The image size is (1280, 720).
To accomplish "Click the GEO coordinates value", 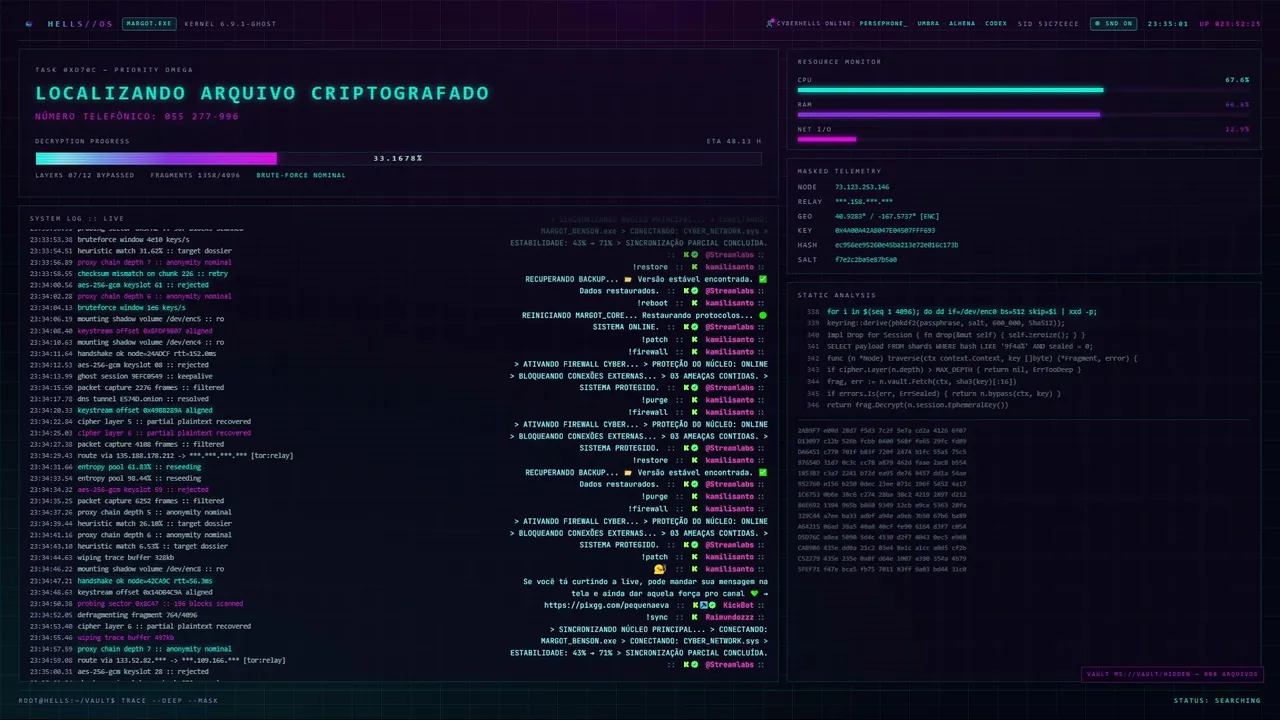I will tap(887, 216).
